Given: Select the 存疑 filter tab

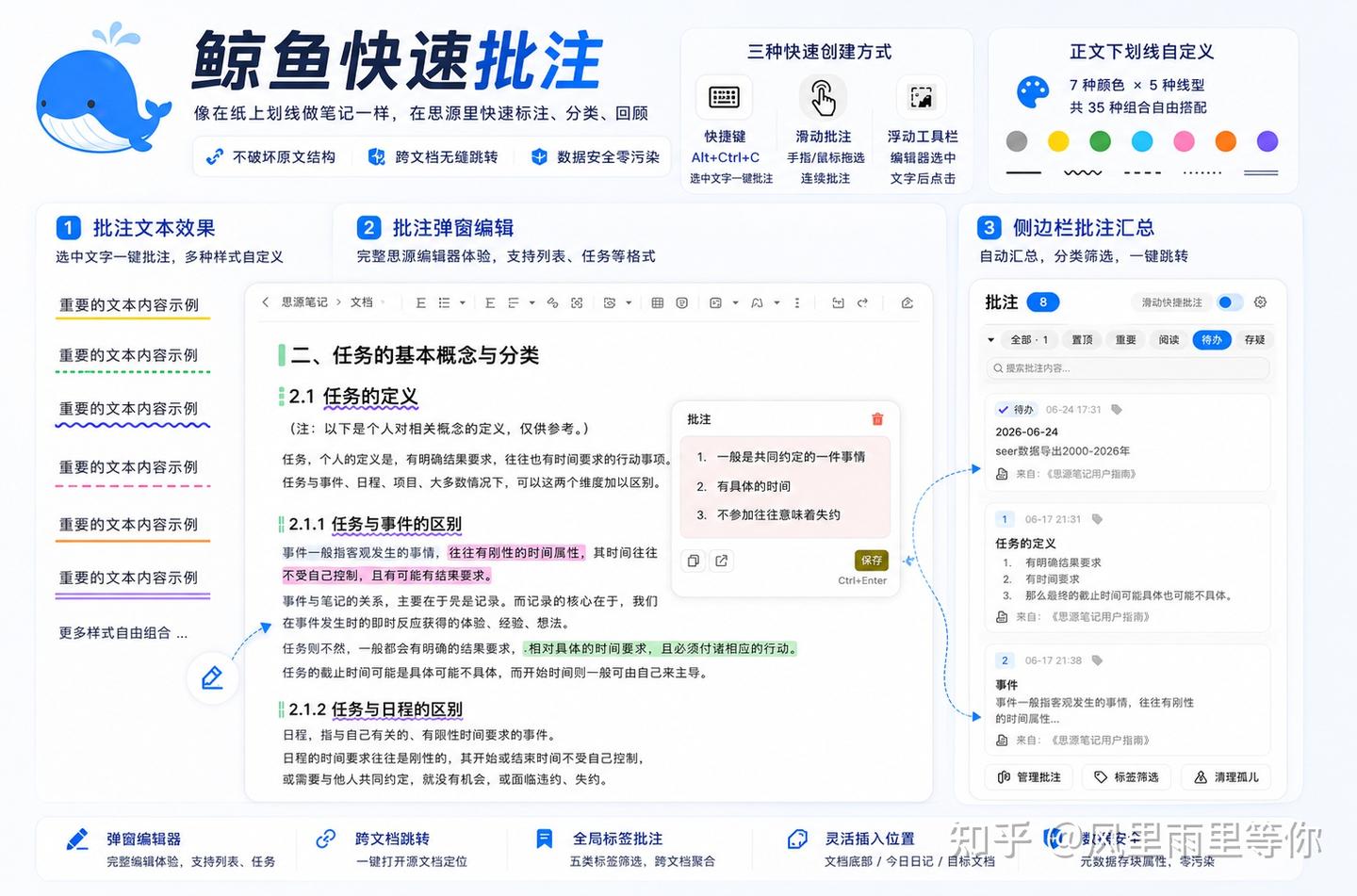Looking at the screenshot, I should [1255, 340].
